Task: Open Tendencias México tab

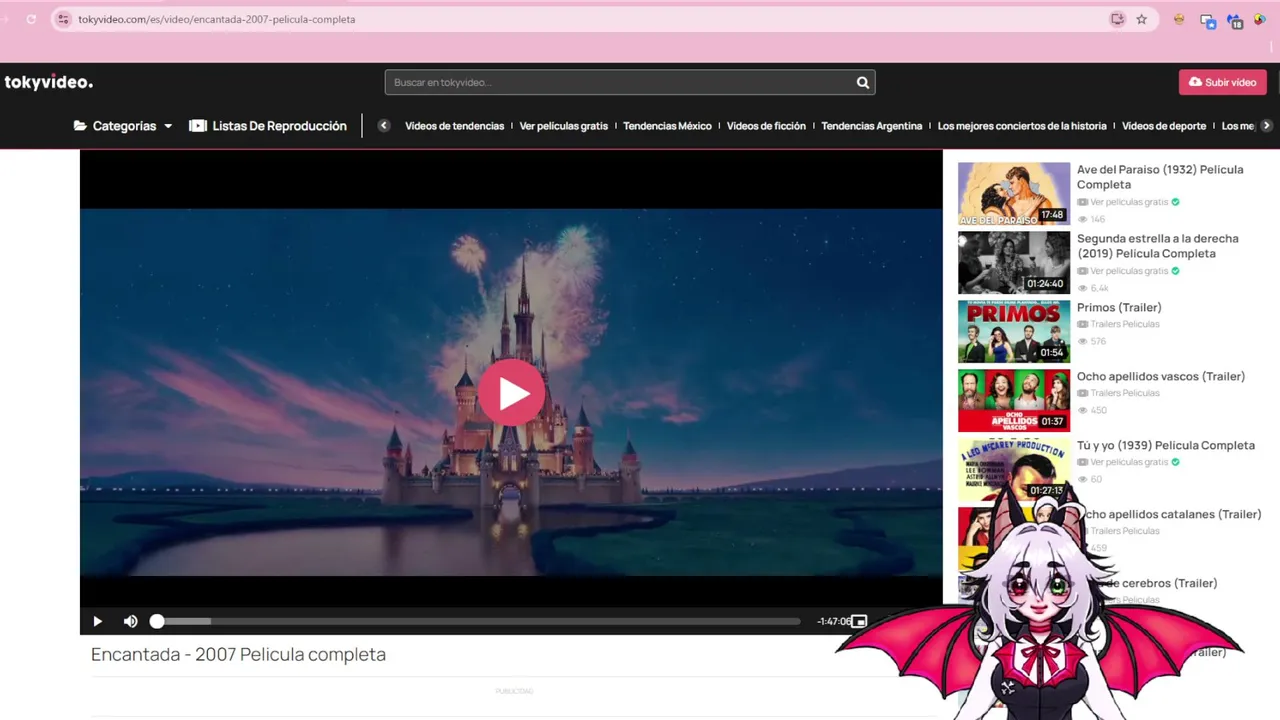Action: (667, 126)
